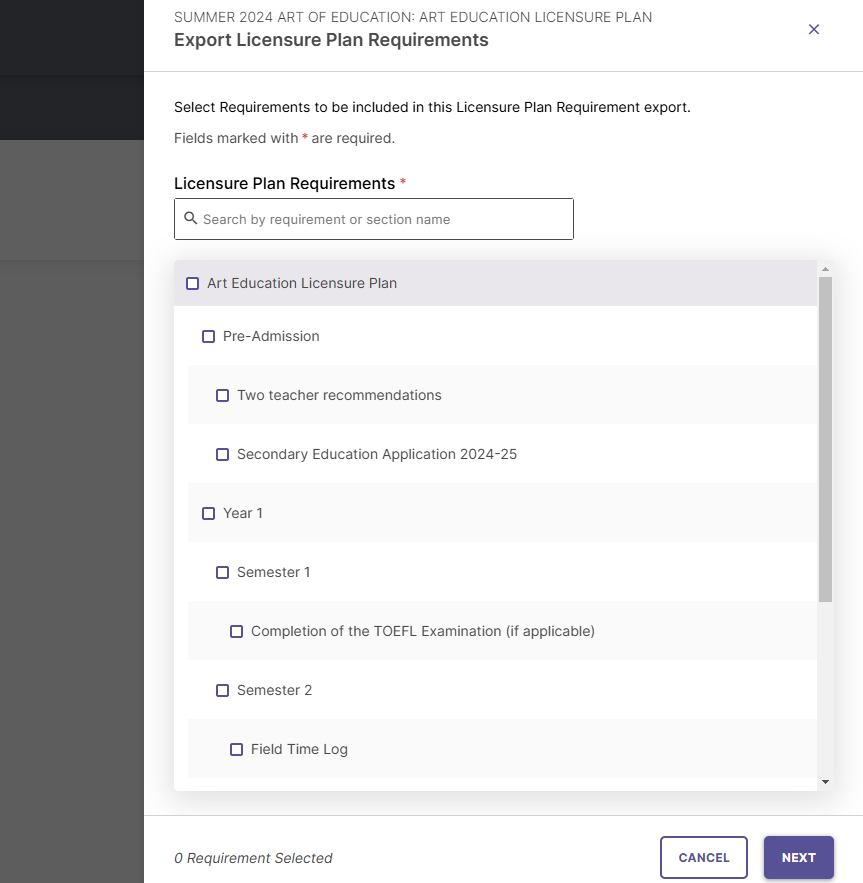Click the scroll down arrow of list
Viewport: 863px width, 883px height.
tap(825, 782)
